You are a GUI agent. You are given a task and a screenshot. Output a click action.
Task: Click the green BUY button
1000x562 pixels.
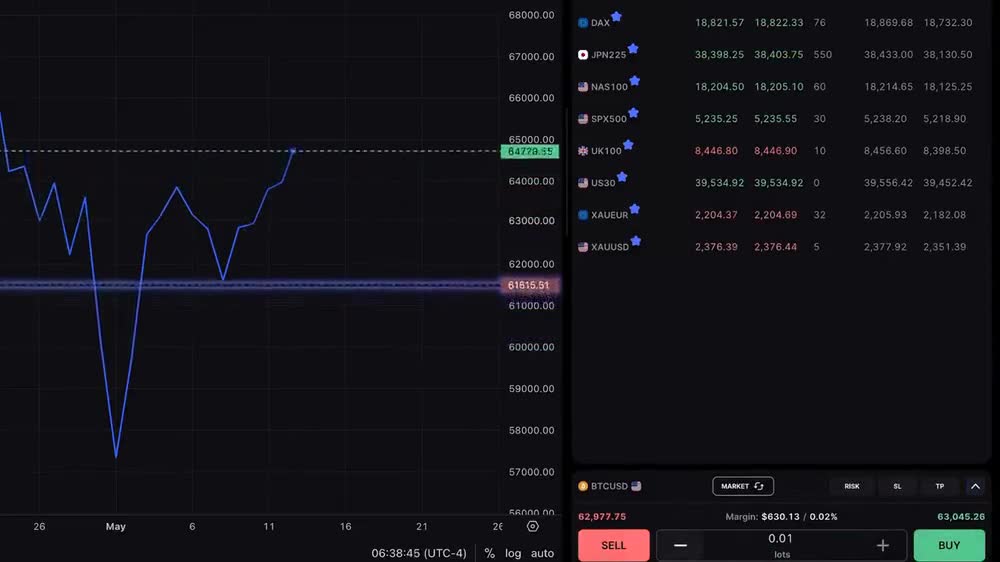pyautogui.click(x=949, y=545)
